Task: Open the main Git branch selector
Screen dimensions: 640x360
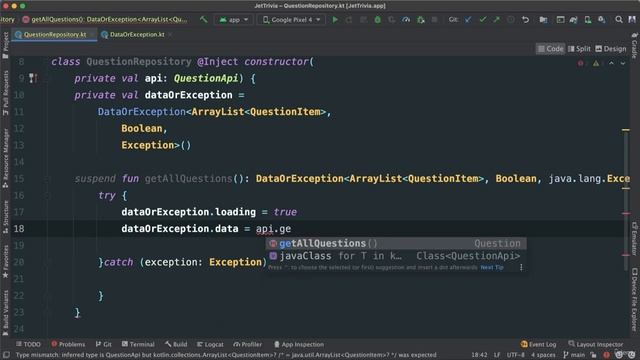Action: tap(574, 355)
